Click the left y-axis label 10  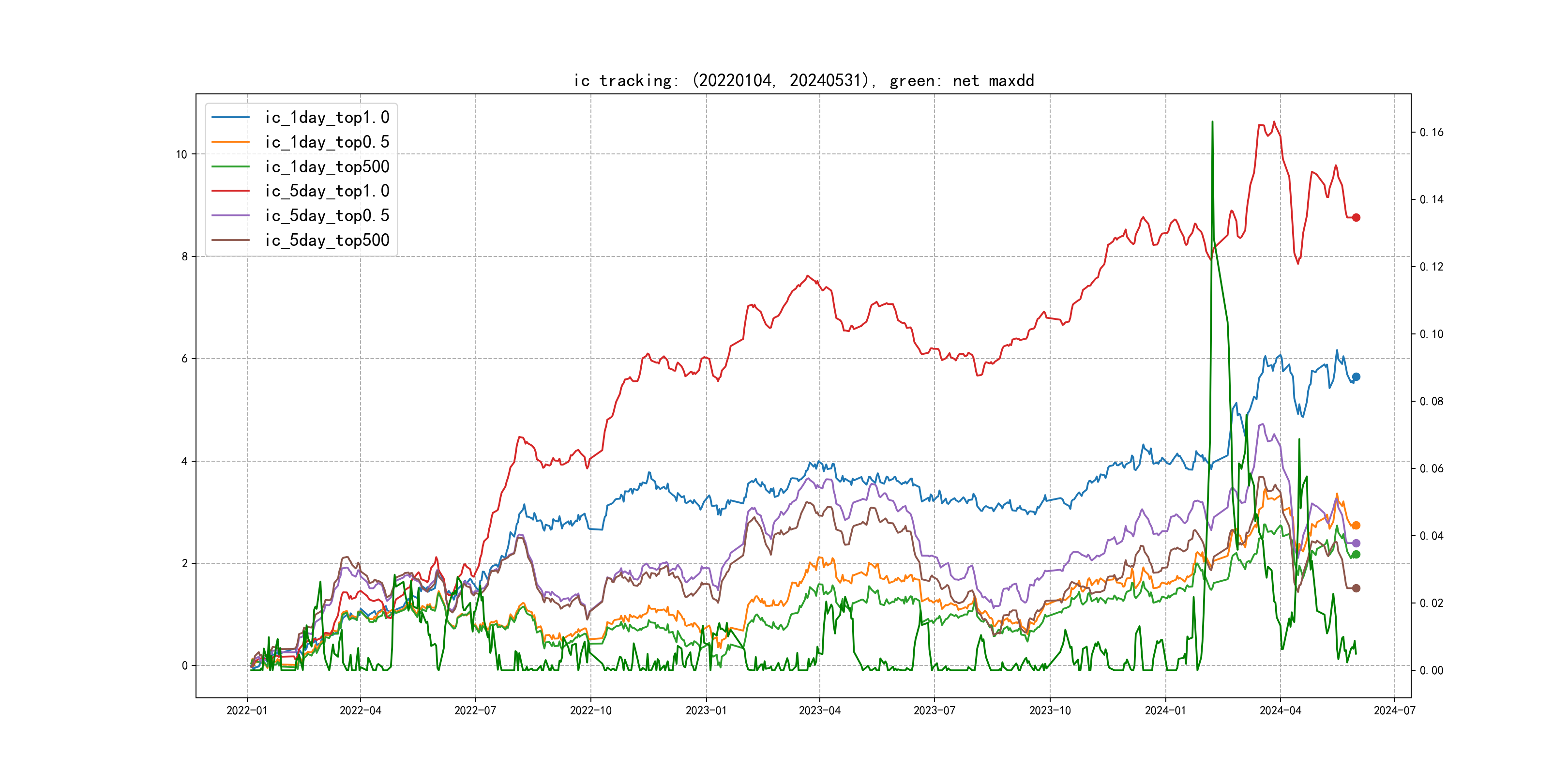click(x=181, y=154)
